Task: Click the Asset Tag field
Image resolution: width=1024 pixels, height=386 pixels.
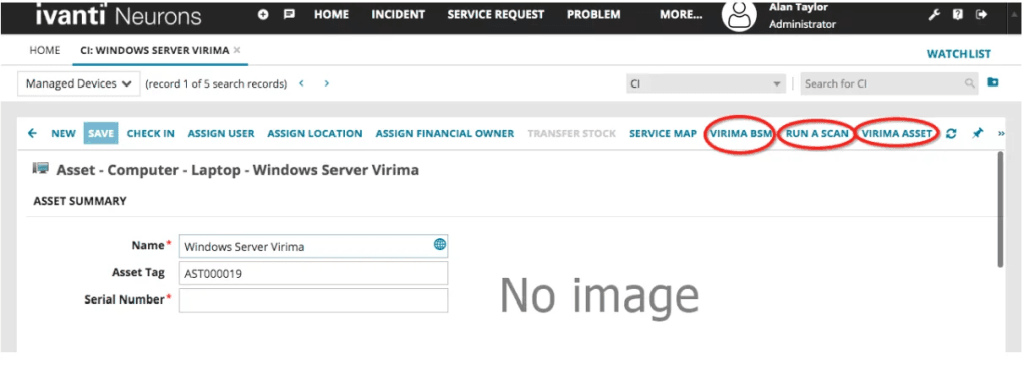Action: pyautogui.click(x=313, y=274)
